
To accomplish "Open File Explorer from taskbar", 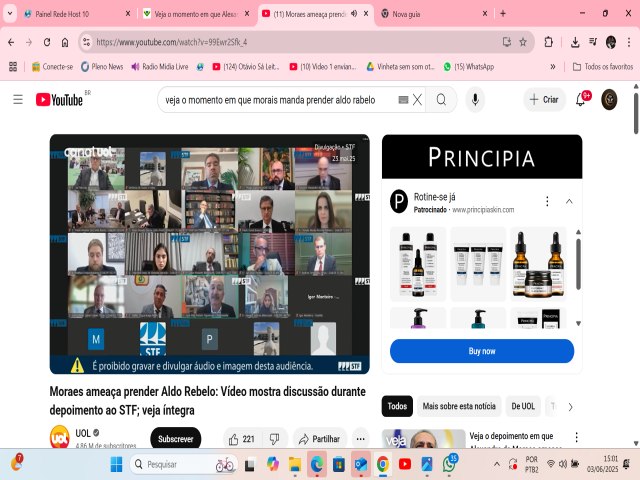I will click(294, 464).
